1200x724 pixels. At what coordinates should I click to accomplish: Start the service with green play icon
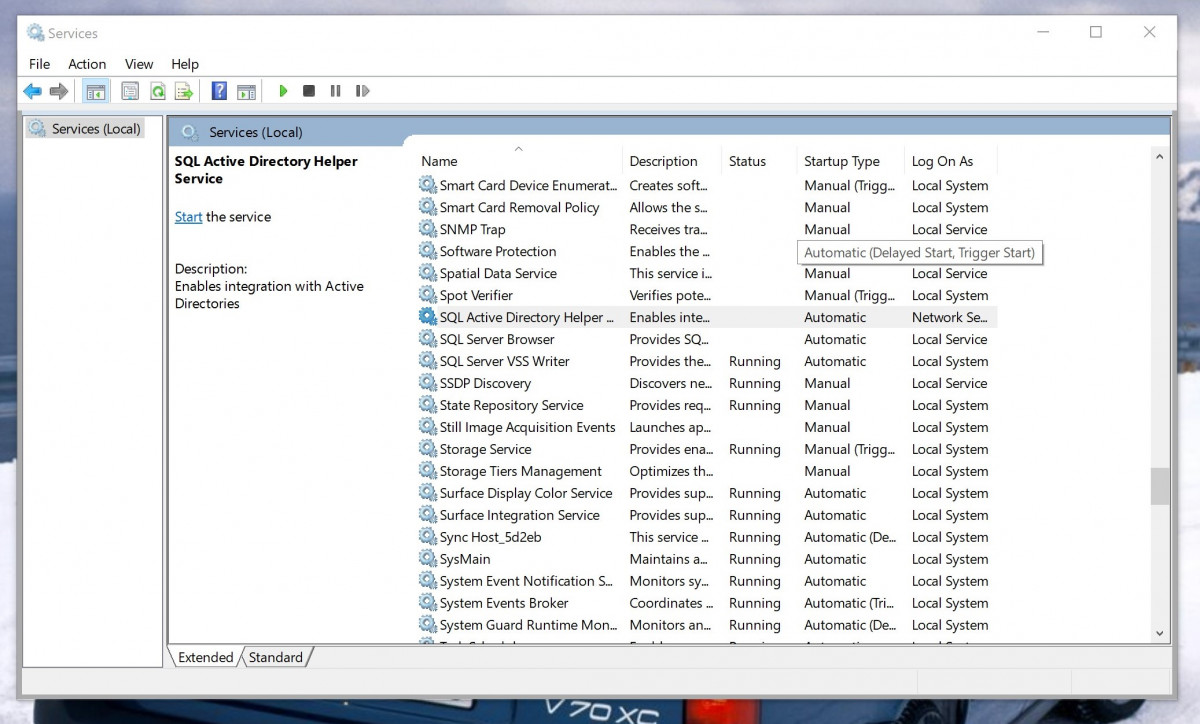pos(283,91)
